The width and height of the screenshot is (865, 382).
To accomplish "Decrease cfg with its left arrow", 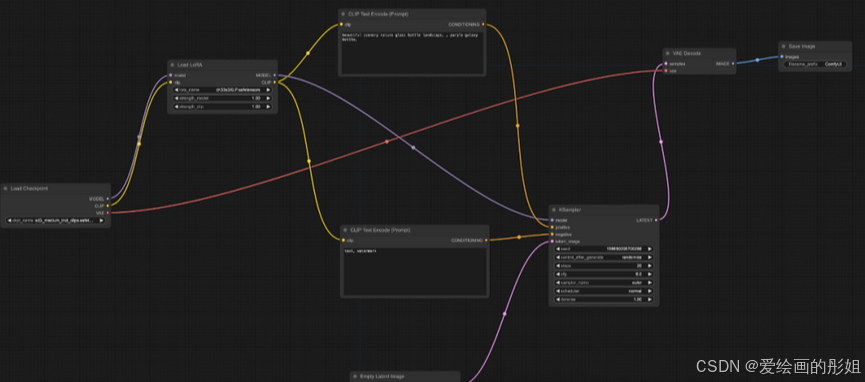I will point(558,274).
